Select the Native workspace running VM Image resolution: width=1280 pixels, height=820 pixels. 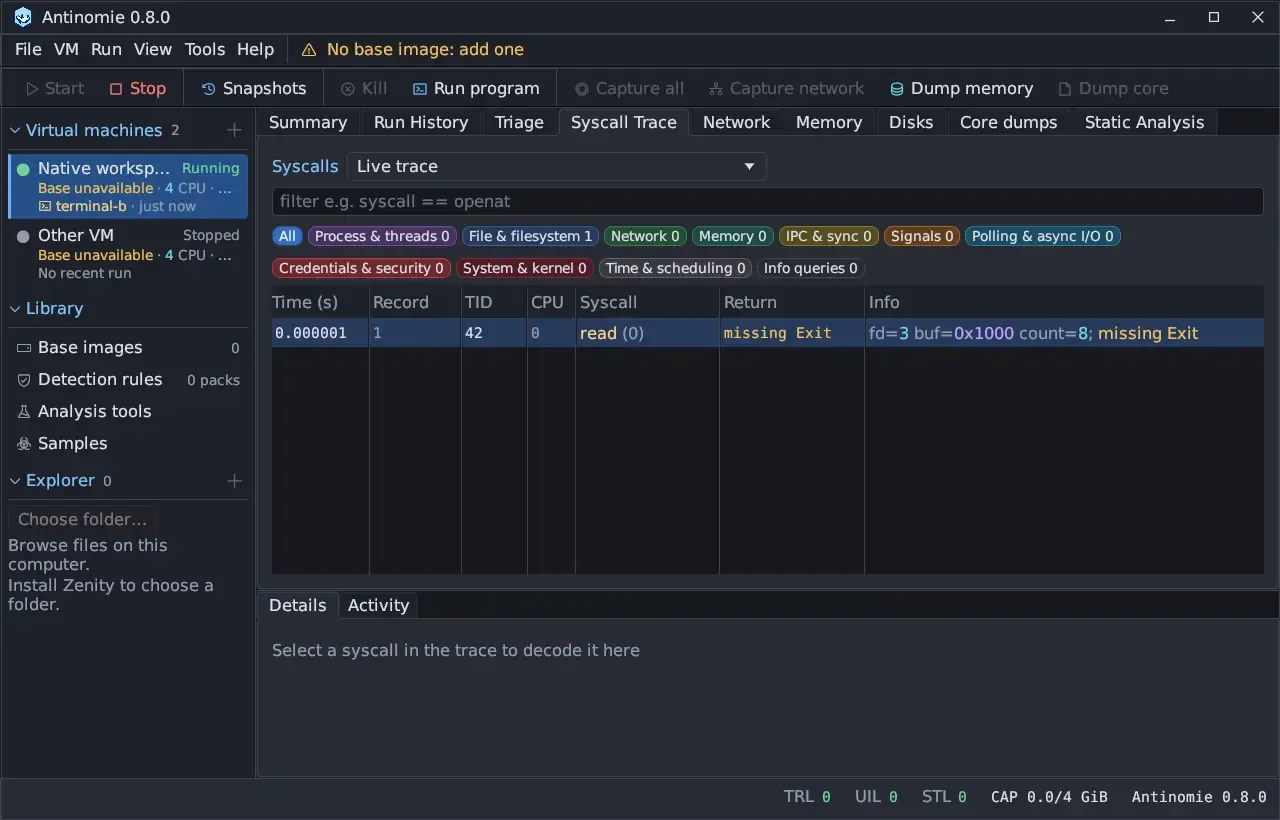point(128,186)
